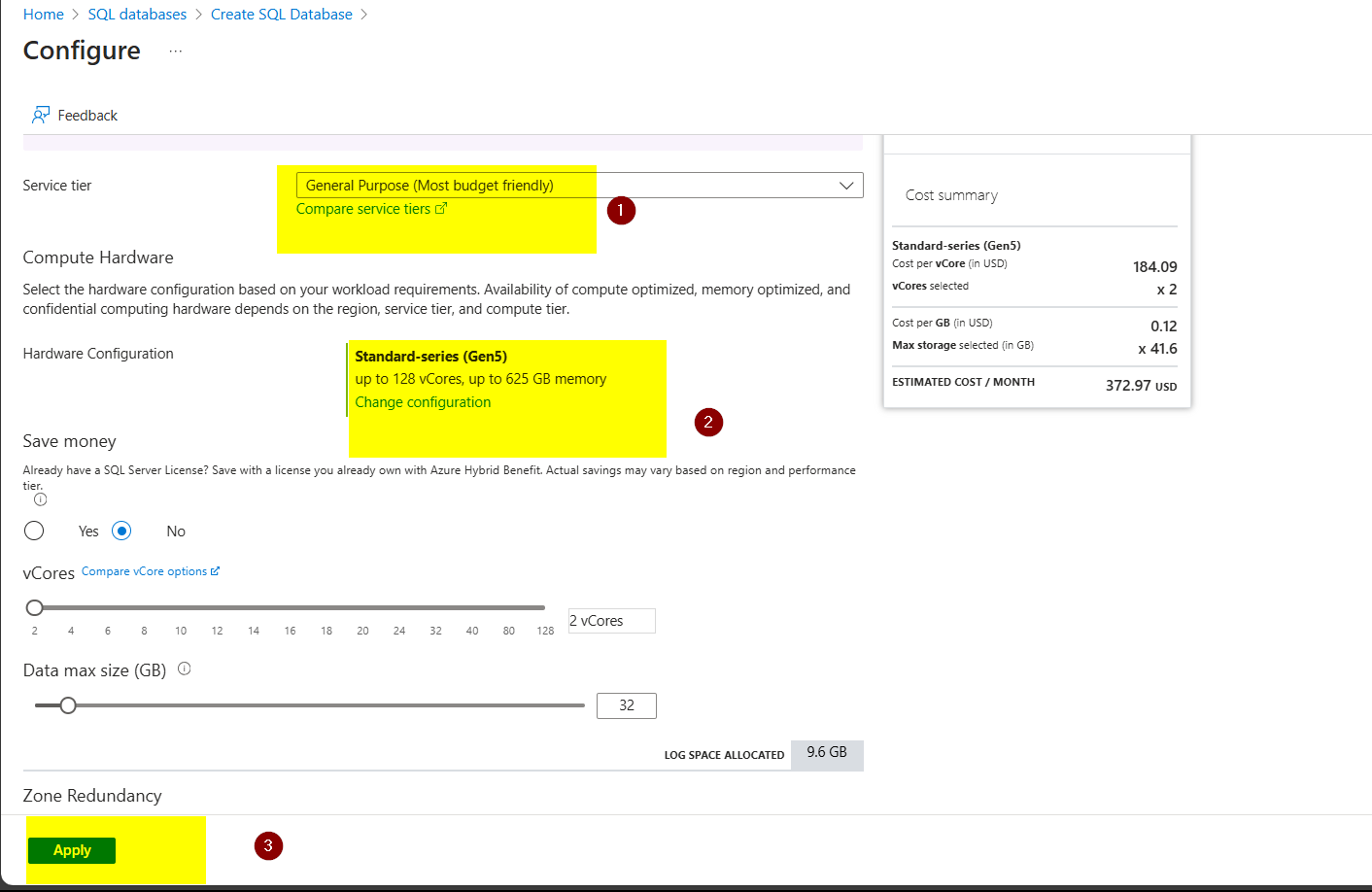Open the ellipsis menu next to Configure title
Image resolution: width=1372 pixels, height=892 pixels.
[x=175, y=51]
